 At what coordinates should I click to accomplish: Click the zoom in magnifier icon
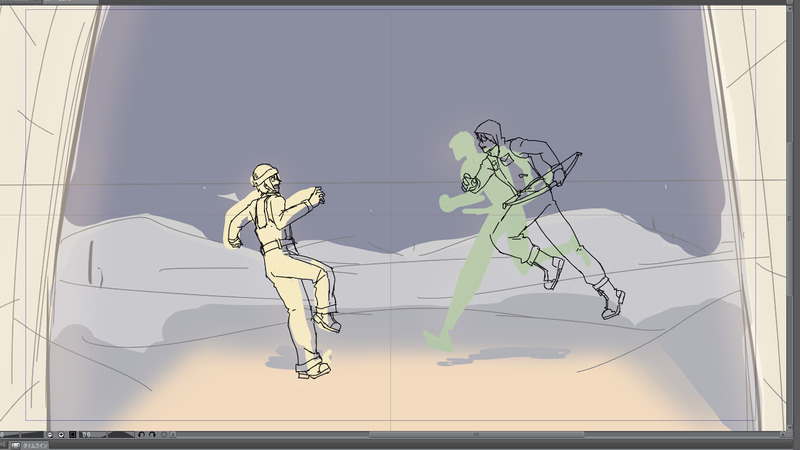pos(61,435)
